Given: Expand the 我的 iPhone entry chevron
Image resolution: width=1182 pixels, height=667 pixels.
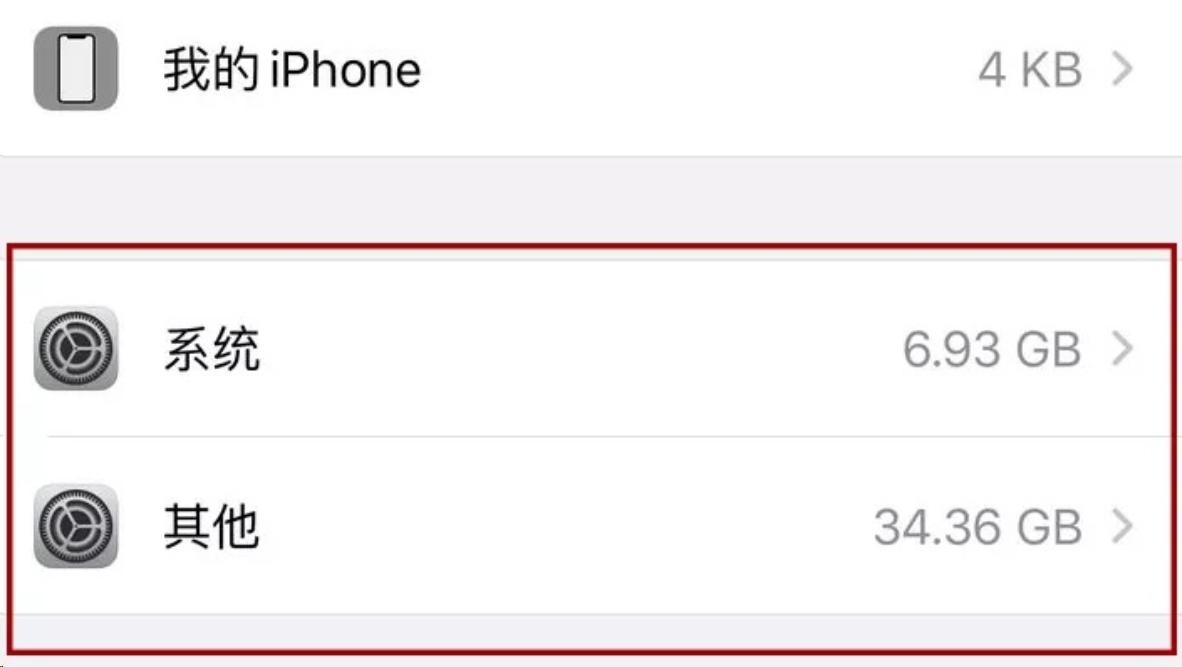Looking at the screenshot, I should point(1125,67).
